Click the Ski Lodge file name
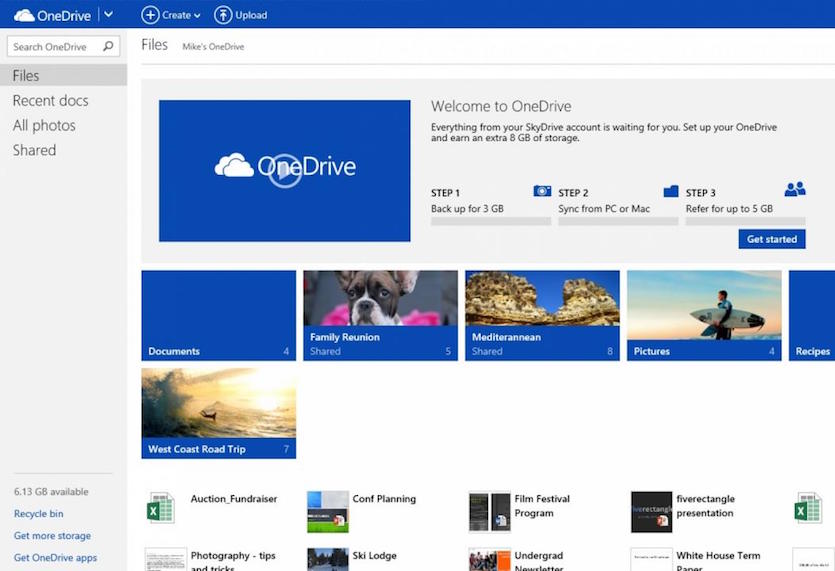This screenshot has width=835, height=571. pos(374,556)
